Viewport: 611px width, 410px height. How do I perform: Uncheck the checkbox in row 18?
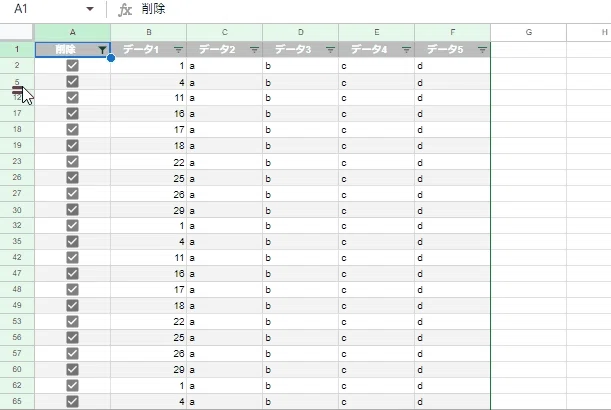pos(72,129)
